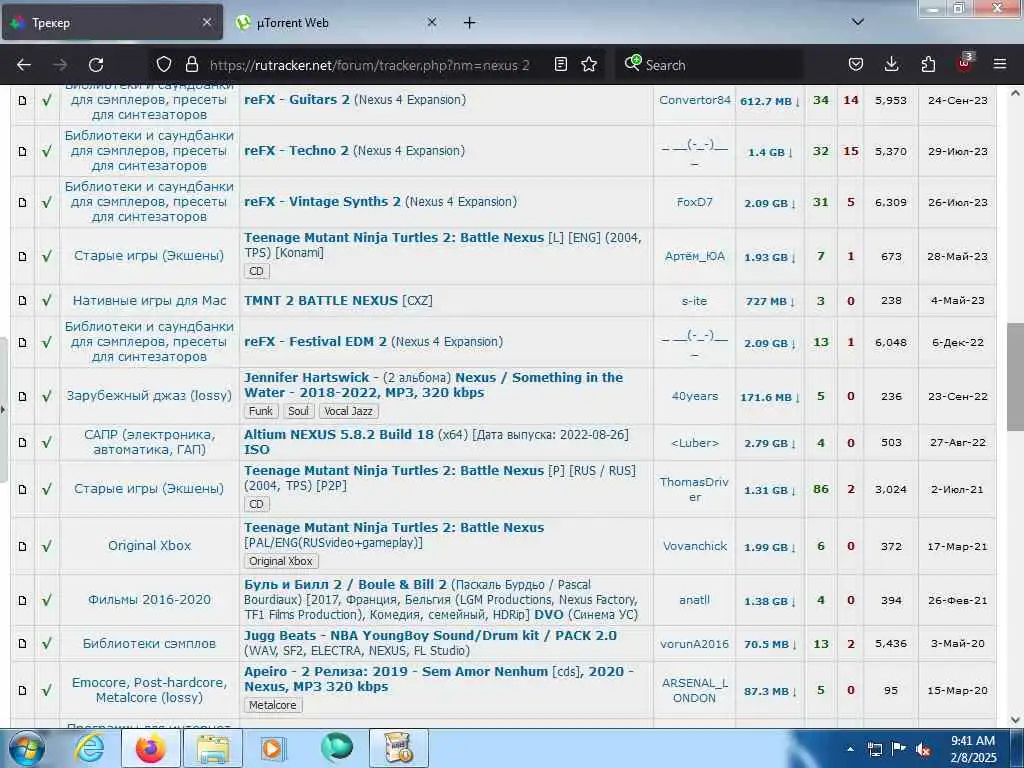Open the Firefox hamburger menu
This screenshot has width=1024, height=768.
tap(1000, 64)
